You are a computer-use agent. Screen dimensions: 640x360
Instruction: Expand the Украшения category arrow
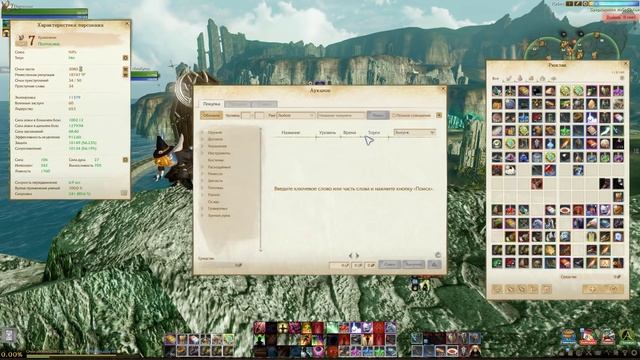click(202, 146)
